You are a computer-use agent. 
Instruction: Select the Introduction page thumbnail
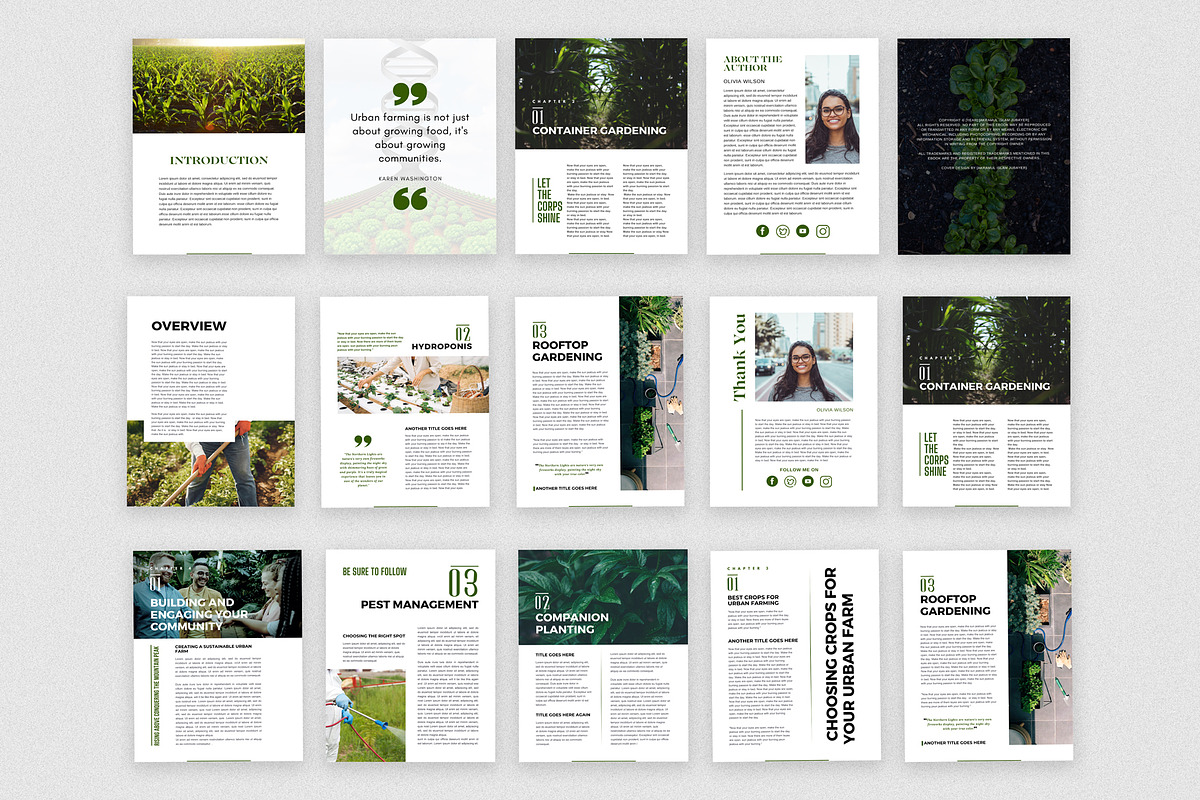click(x=219, y=146)
